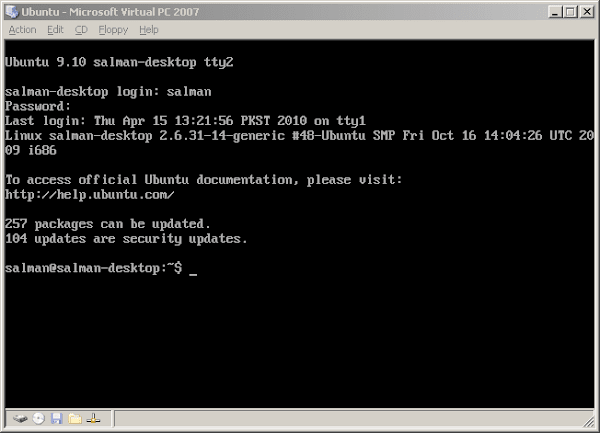Click the shared folder status icon
The width and height of the screenshot is (600, 433).
click(x=75, y=419)
